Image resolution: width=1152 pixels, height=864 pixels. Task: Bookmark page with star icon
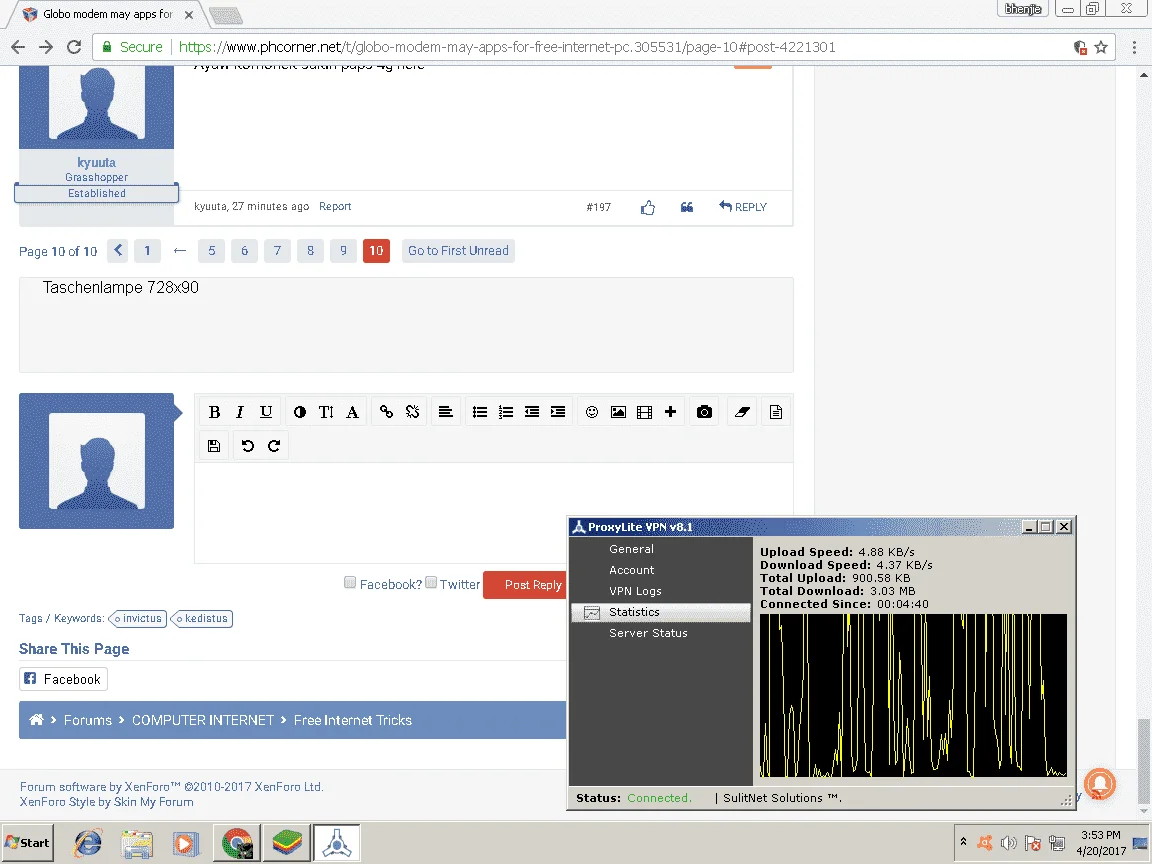pyautogui.click(x=1101, y=47)
